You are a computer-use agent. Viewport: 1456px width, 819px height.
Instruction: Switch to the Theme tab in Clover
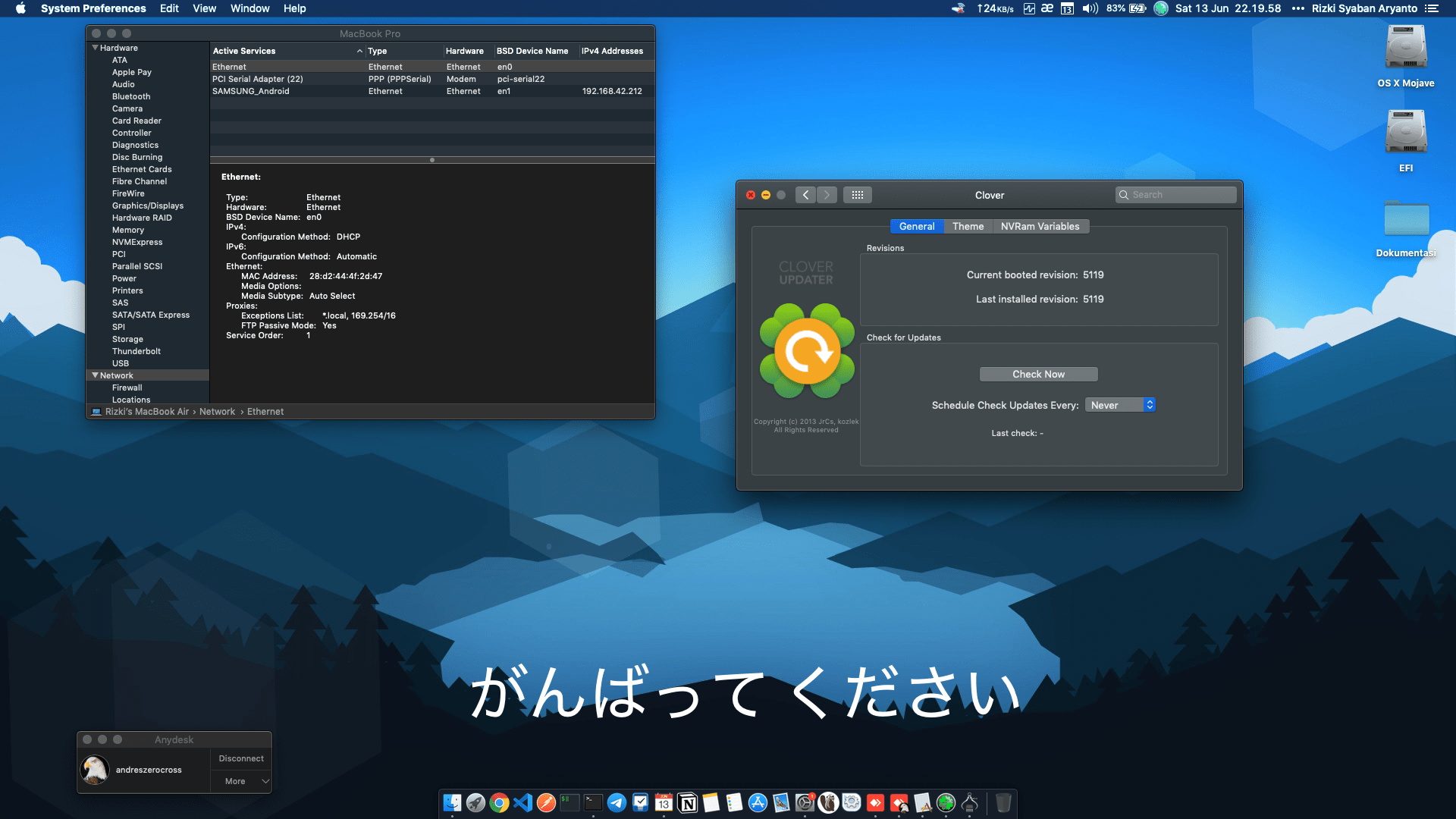tap(968, 226)
